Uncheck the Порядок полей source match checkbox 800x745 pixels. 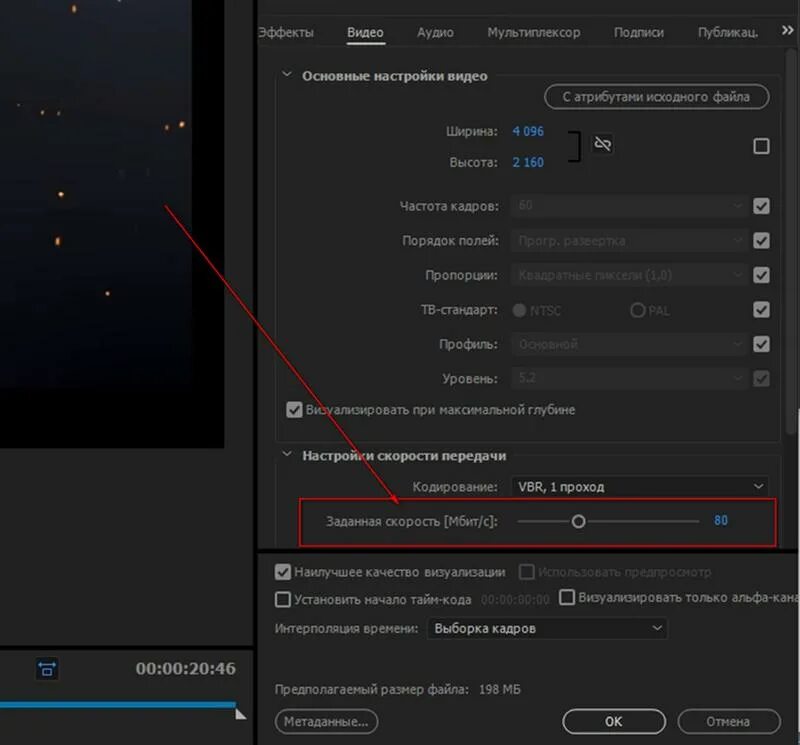coord(761,240)
